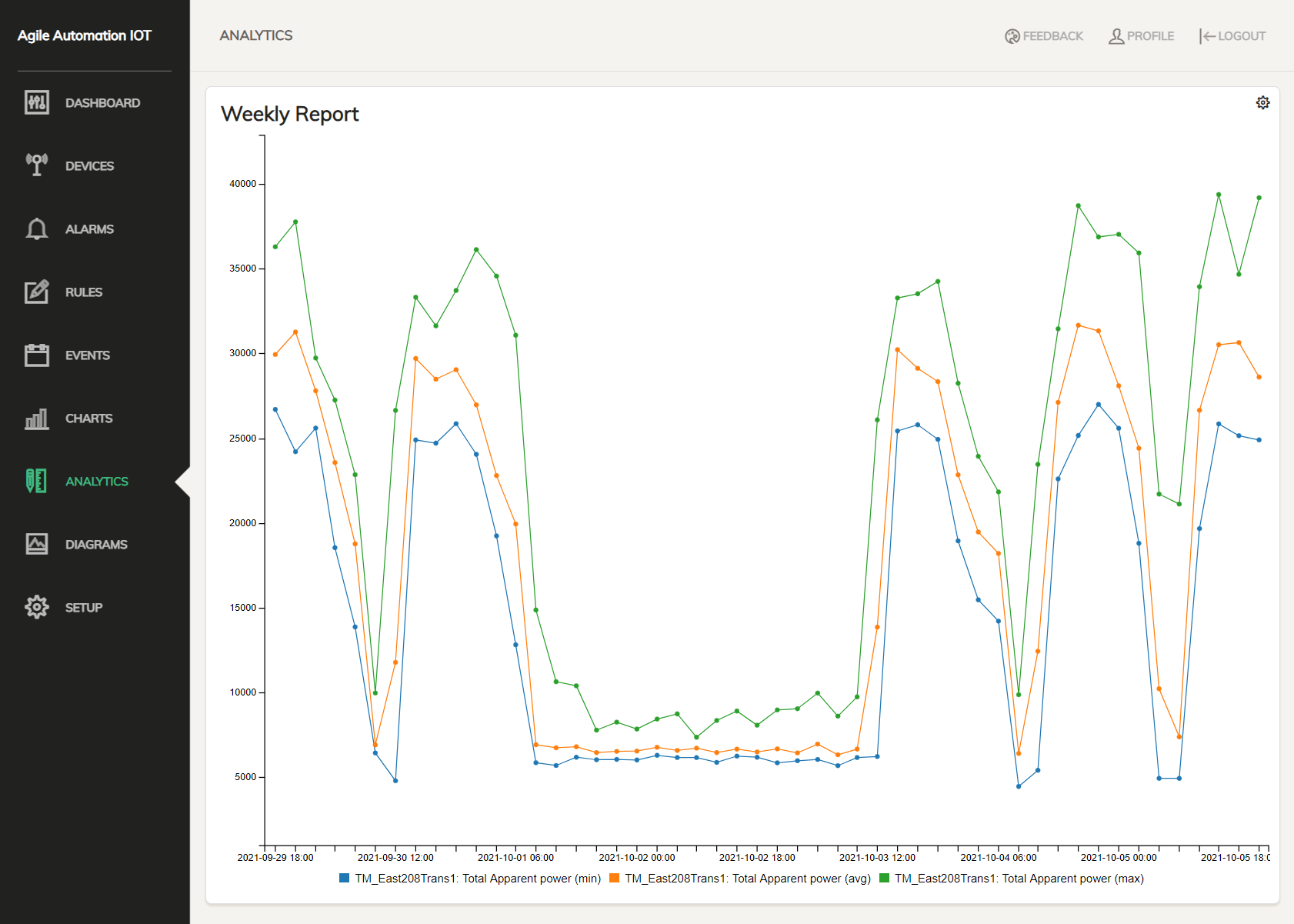Click the green max line's highest peak
Screen dimensions: 1294x924
(x=1218, y=194)
